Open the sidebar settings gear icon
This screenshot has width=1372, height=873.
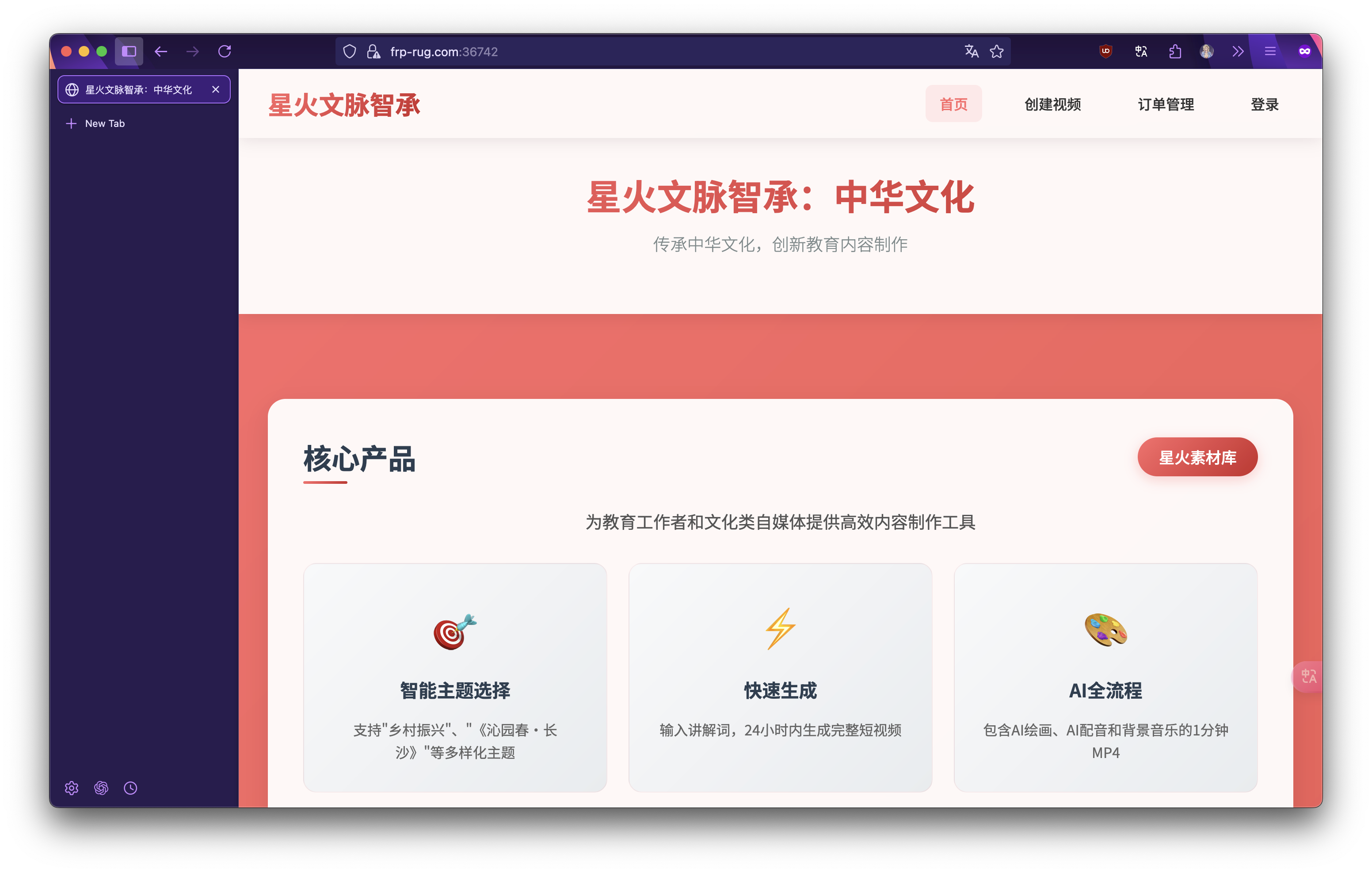pyautogui.click(x=71, y=788)
